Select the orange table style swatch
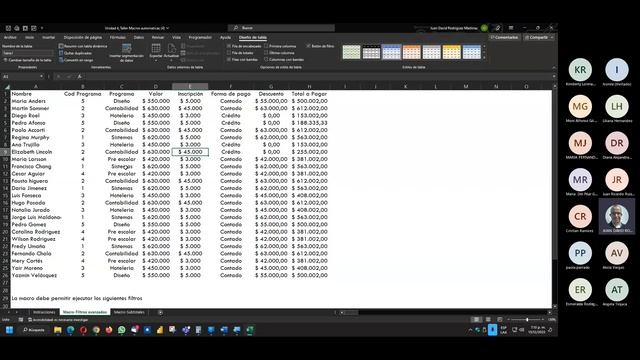Viewport: 640px width, 360px height. (x=411, y=52)
